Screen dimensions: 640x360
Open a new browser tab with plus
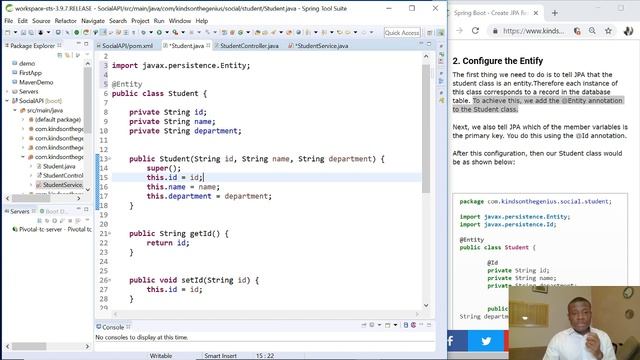point(555,13)
